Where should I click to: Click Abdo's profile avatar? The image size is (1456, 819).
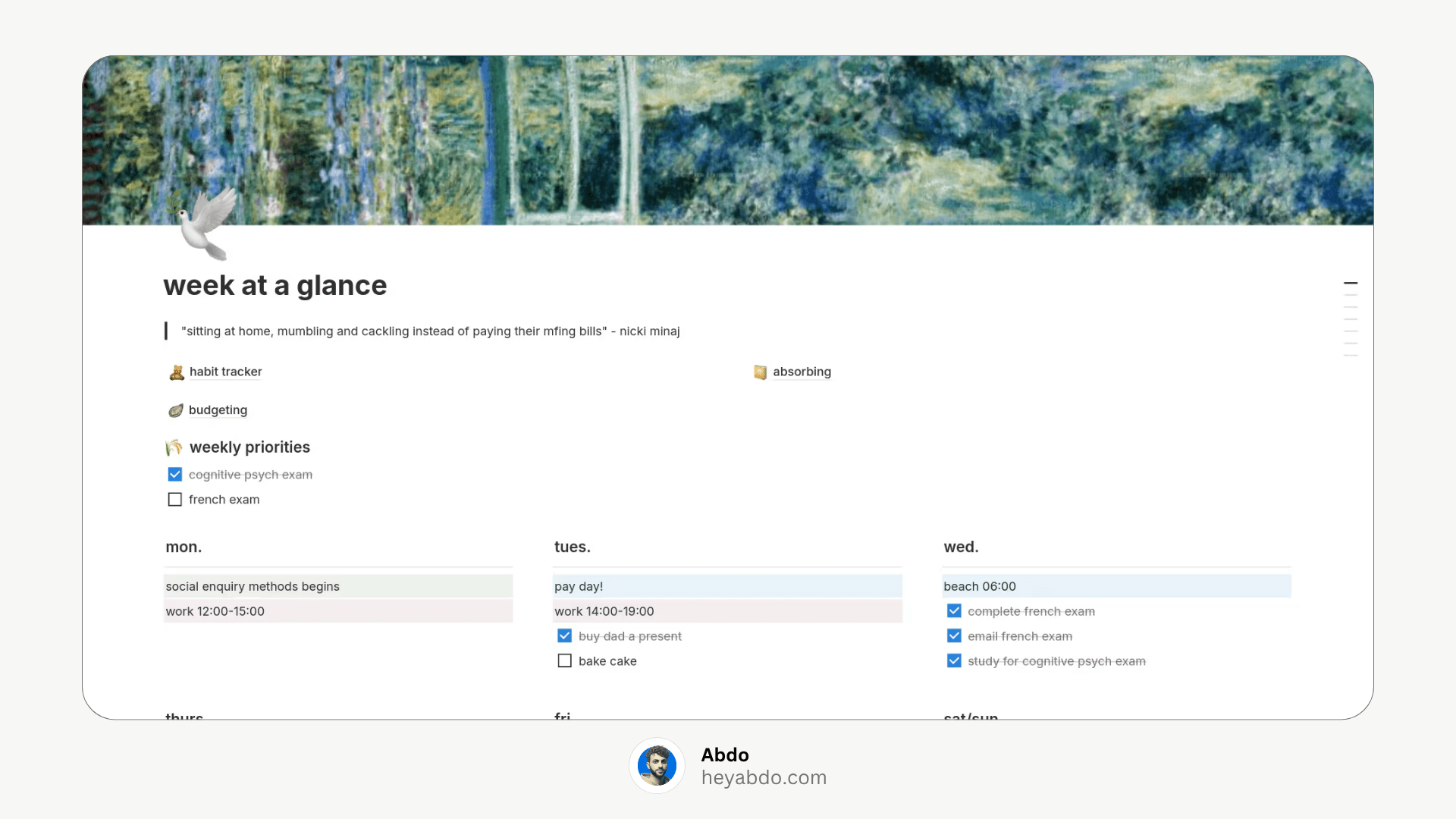point(657,765)
